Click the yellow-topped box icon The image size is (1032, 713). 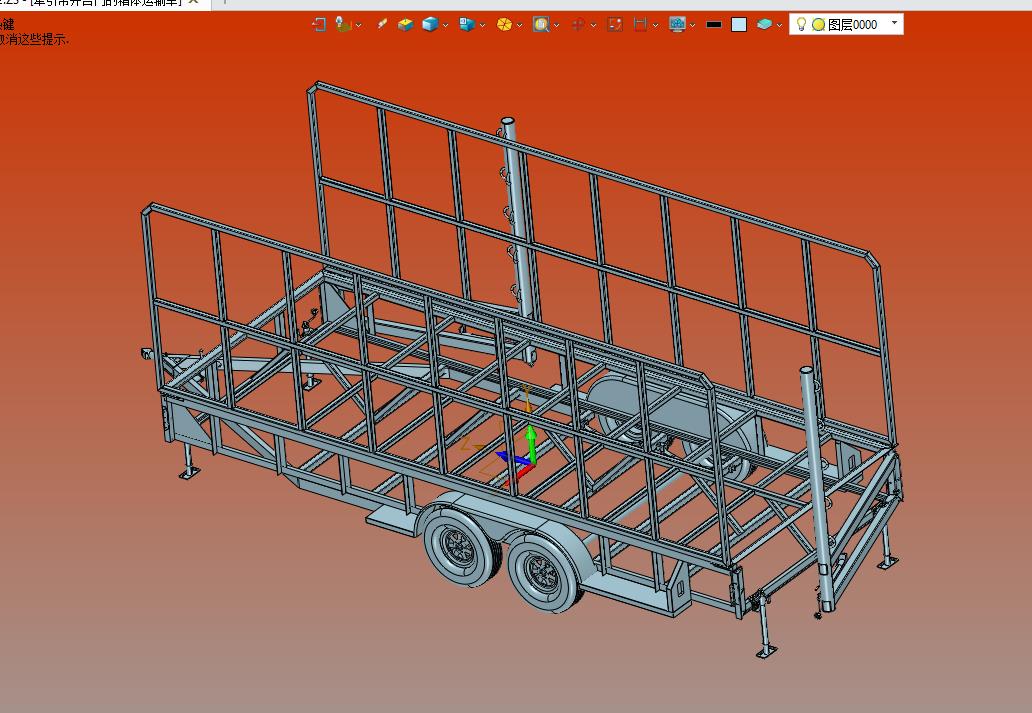point(405,24)
